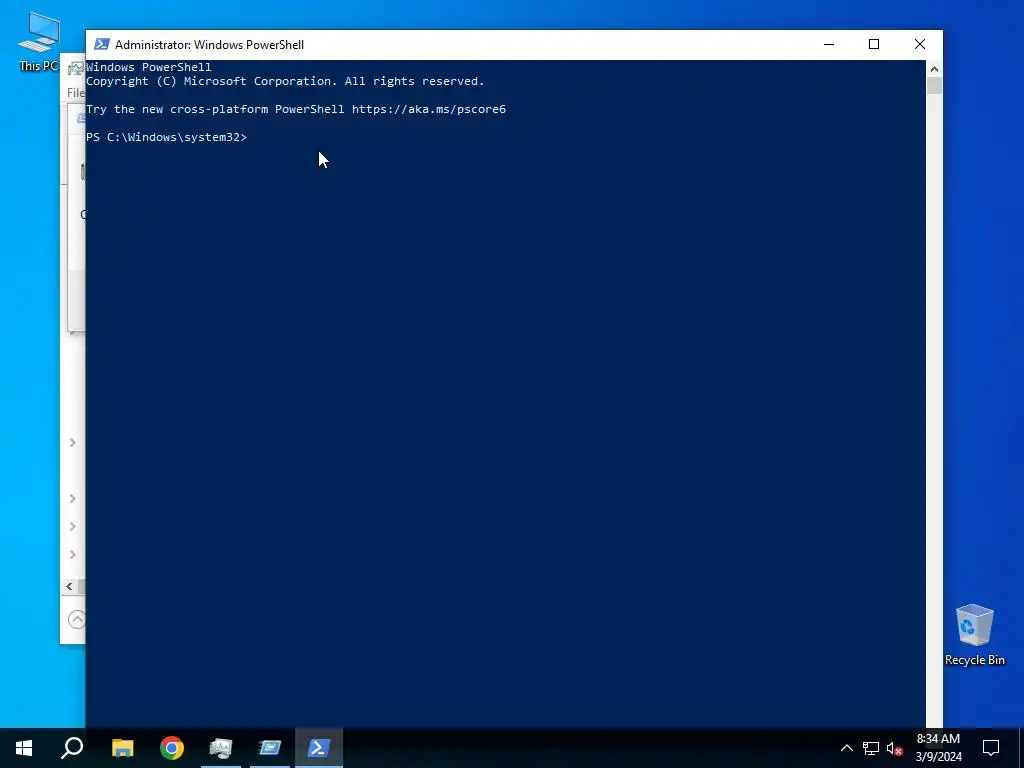The image size is (1024, 768).
Task: Show hidden system tray icons
Action: point(846,748)
